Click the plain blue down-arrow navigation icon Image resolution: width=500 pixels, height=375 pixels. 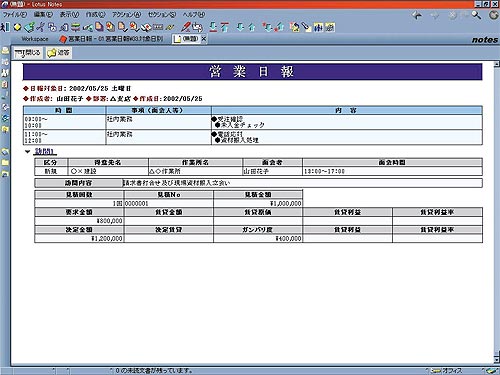240,27
